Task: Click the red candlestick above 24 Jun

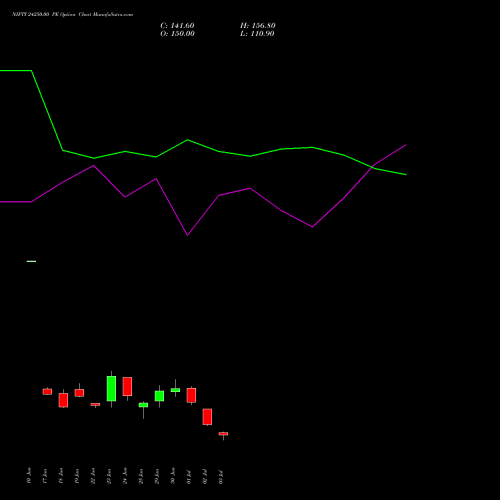Action: point(127,387)
